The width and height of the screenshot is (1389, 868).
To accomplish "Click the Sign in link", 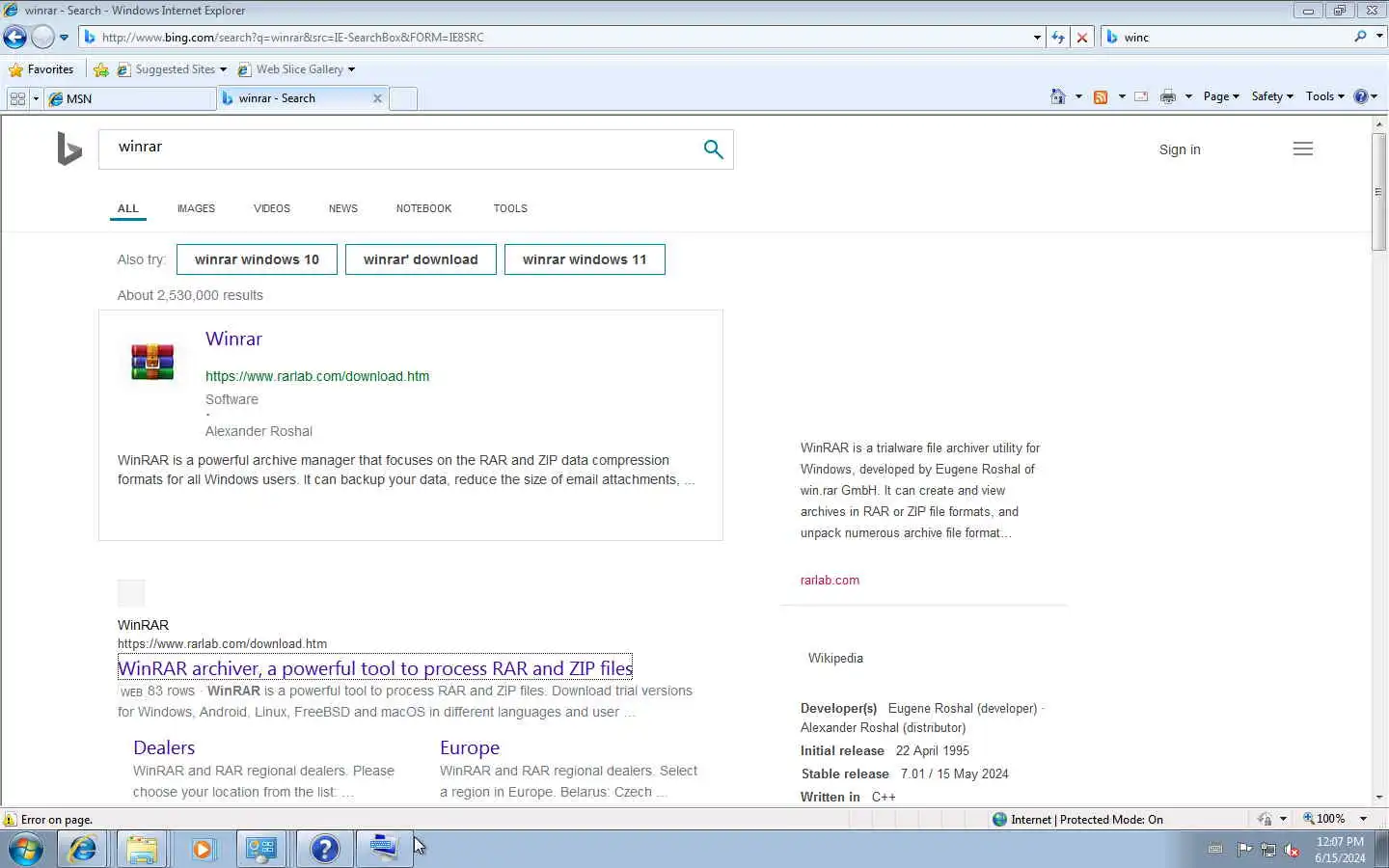I will pyautogui.click(x=1180, y=149).
